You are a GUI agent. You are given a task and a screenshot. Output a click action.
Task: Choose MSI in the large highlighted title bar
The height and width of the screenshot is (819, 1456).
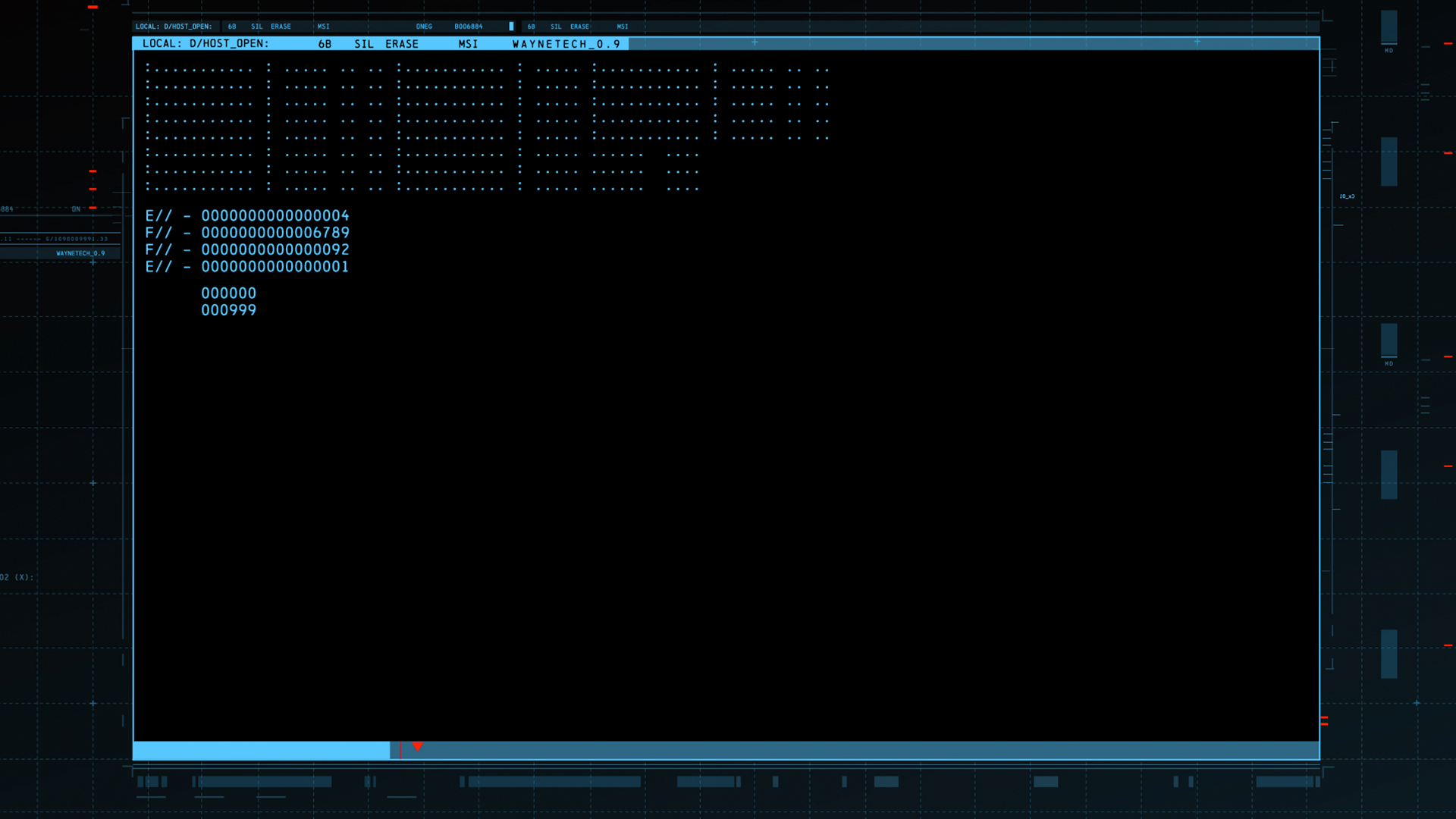(468, 44)
